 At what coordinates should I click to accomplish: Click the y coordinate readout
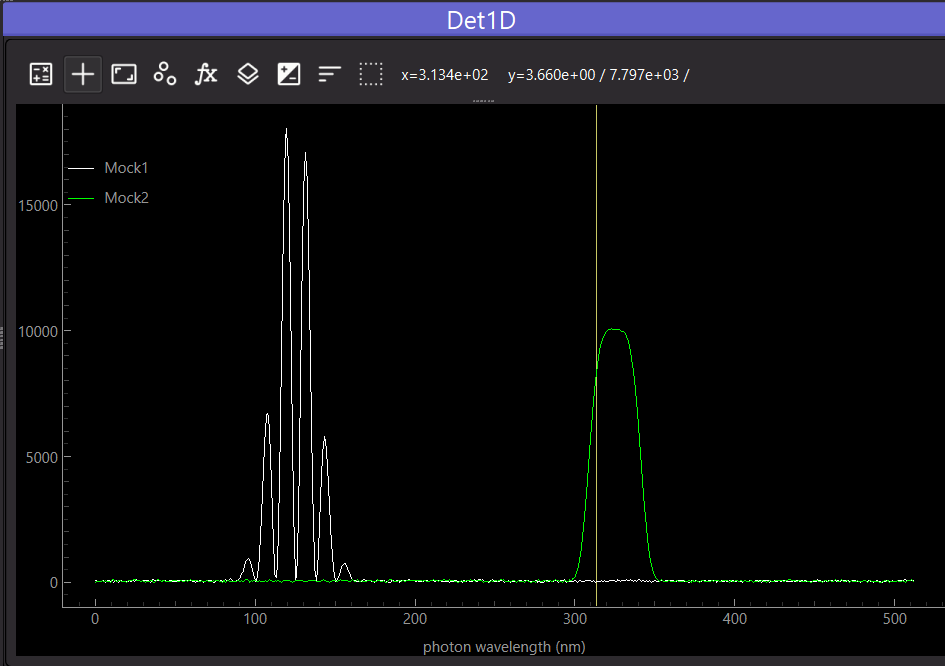(x=598, y=75)
